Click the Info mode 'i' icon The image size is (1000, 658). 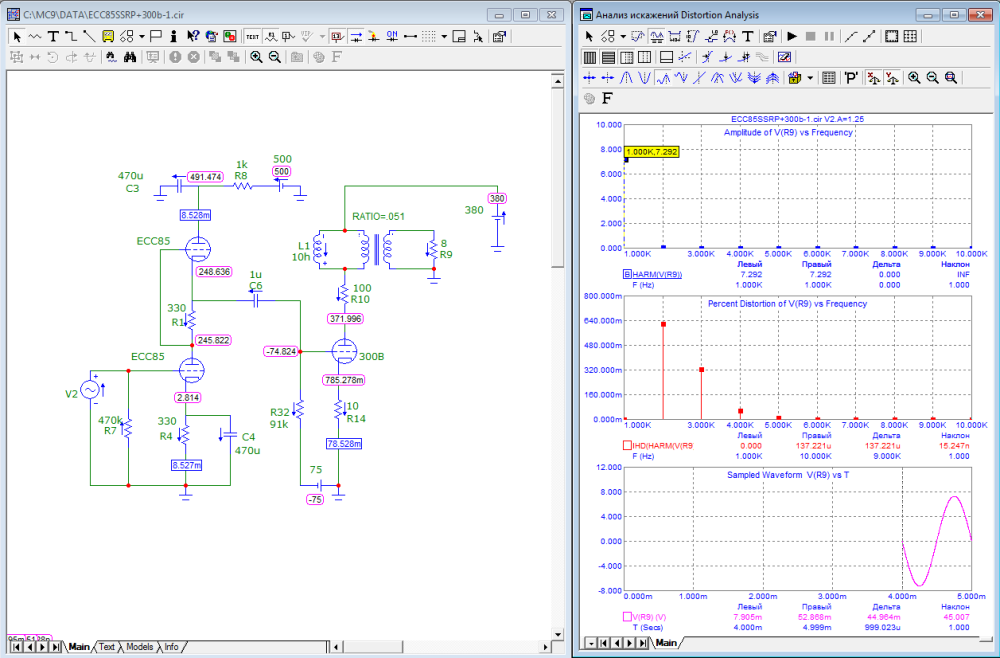[174, 35]
